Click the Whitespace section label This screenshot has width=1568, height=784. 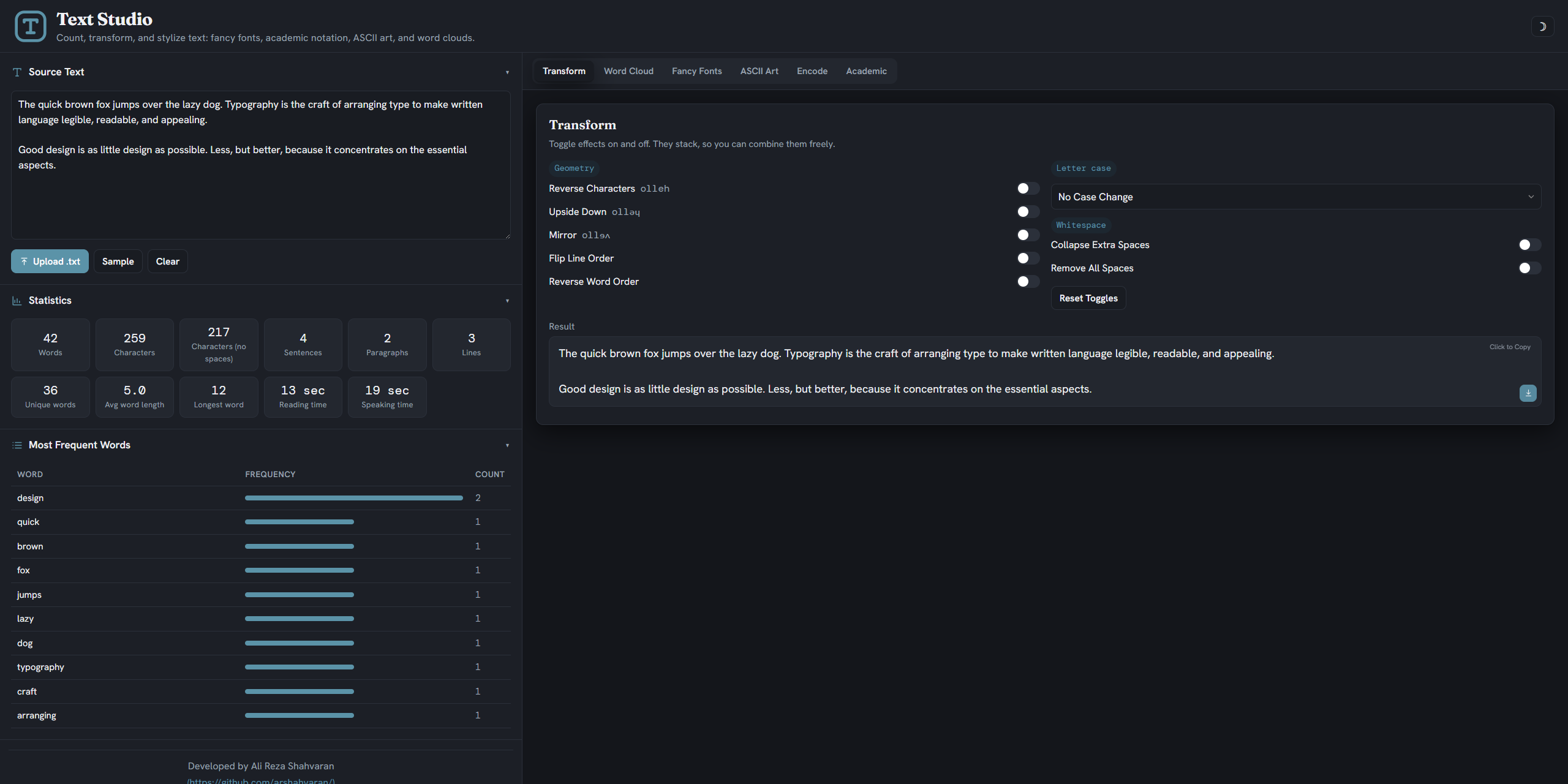click(x=1080, y=225)
